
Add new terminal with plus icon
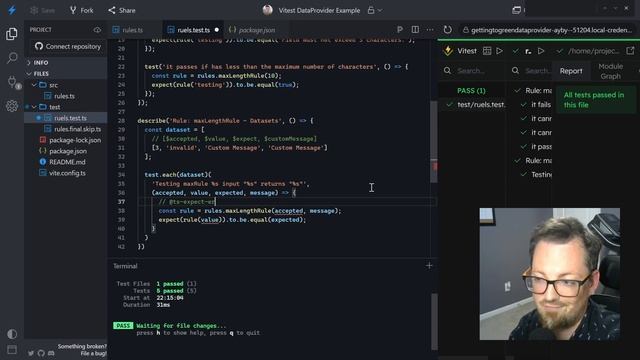tap(429, 266)
